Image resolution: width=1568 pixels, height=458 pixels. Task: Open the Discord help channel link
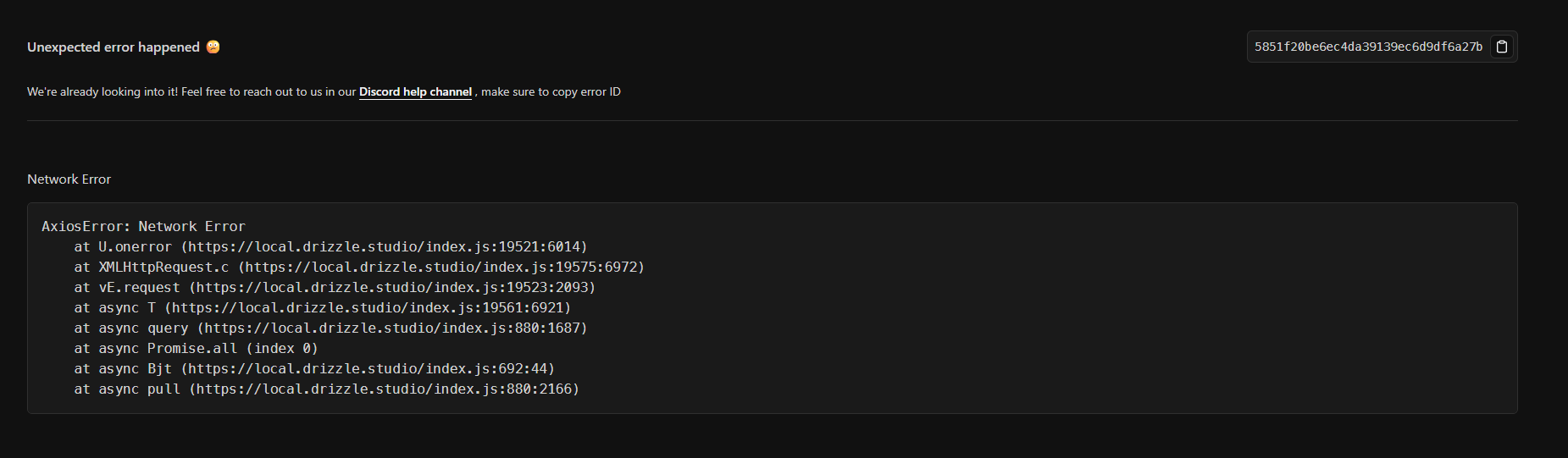pyautogui.click(x=415, y=91)
